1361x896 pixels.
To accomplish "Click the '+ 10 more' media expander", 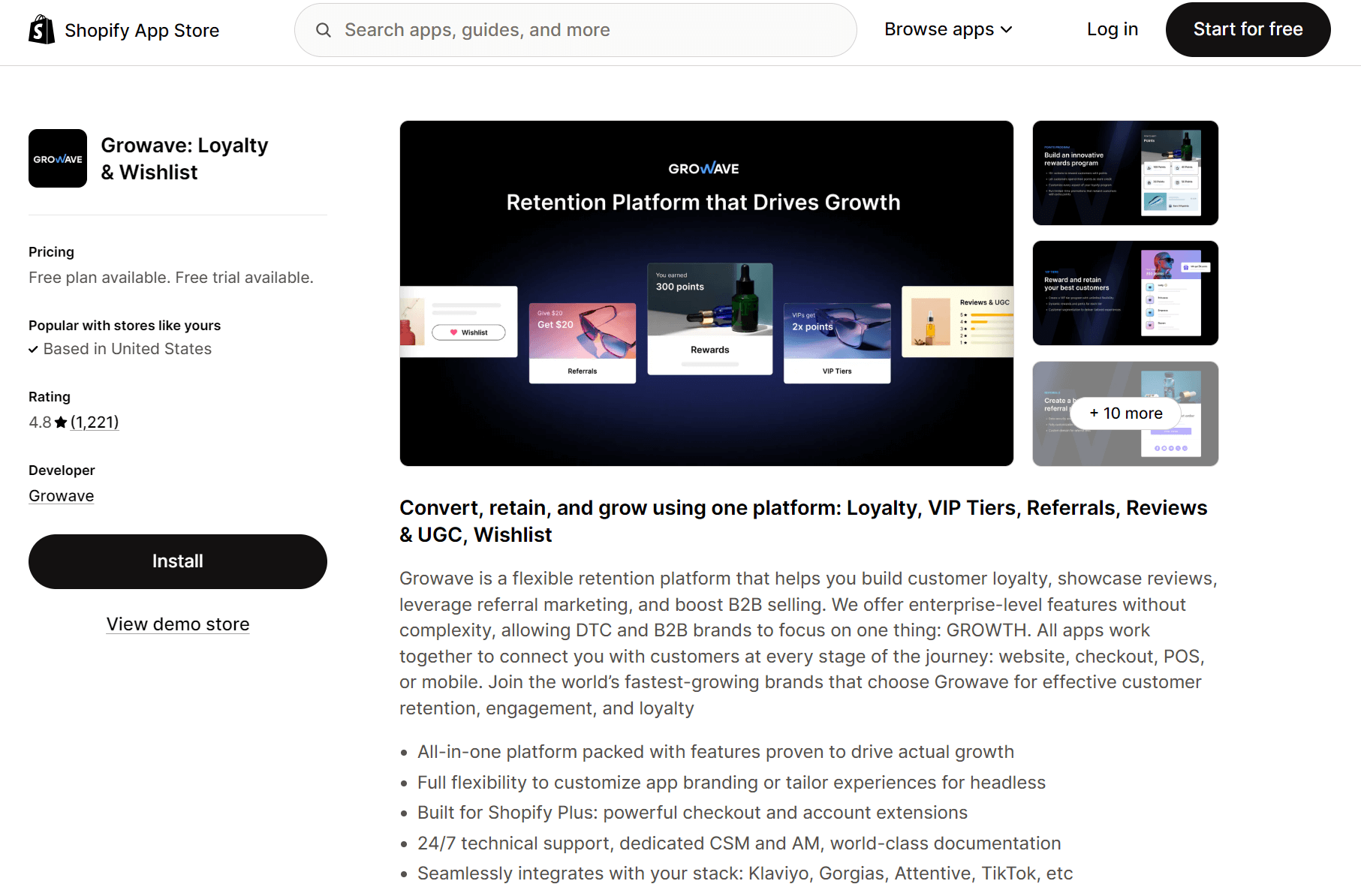I will [1125, 413].
